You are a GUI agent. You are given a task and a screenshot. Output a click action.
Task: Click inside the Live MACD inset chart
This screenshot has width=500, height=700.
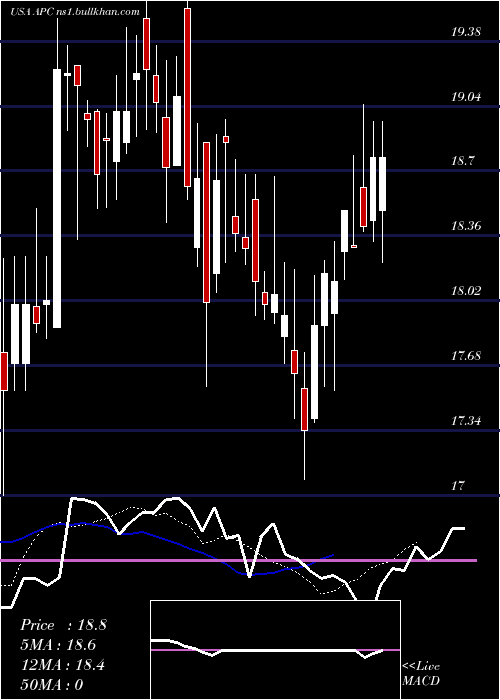(x=275, y=650)
